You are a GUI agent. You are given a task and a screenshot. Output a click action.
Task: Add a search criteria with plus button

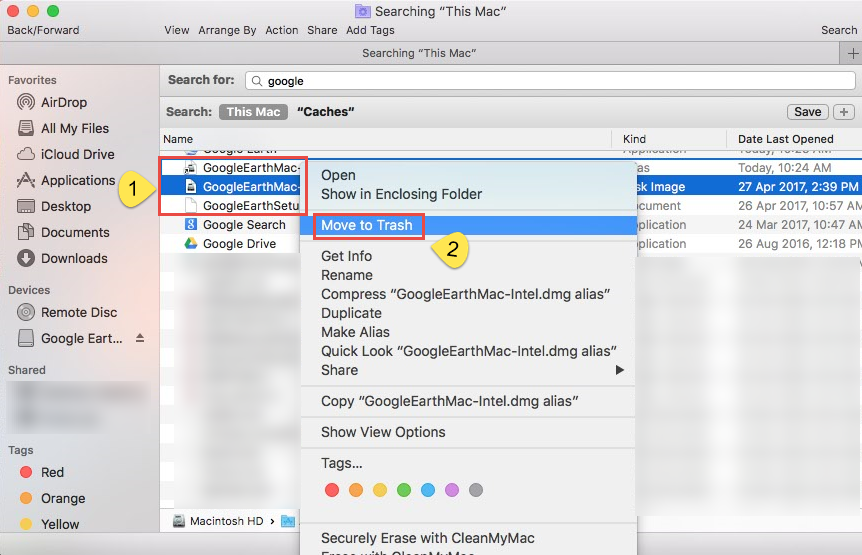(844, 112)
